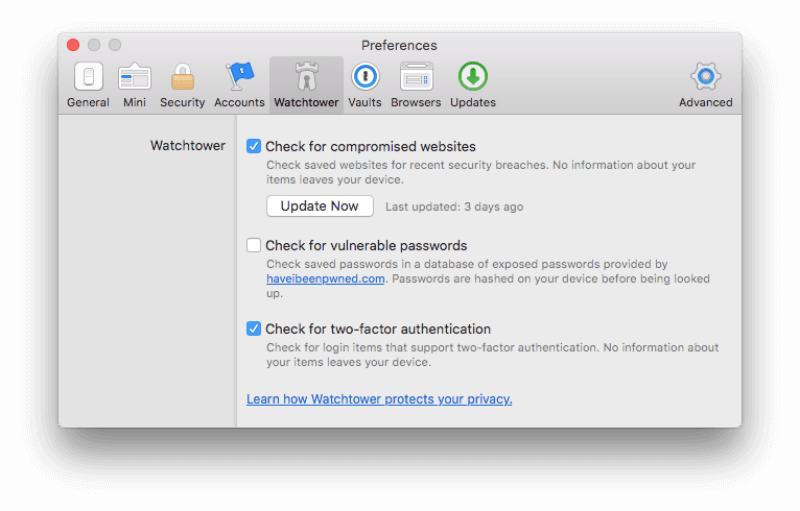Screen dimensions: 800x511
Task: Click the Watchtower section label in sidebar
Action: (188, 146)
